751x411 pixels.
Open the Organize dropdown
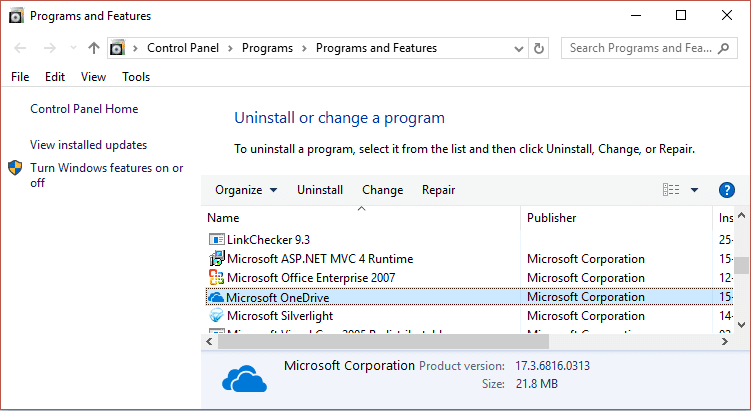point(246,190)
